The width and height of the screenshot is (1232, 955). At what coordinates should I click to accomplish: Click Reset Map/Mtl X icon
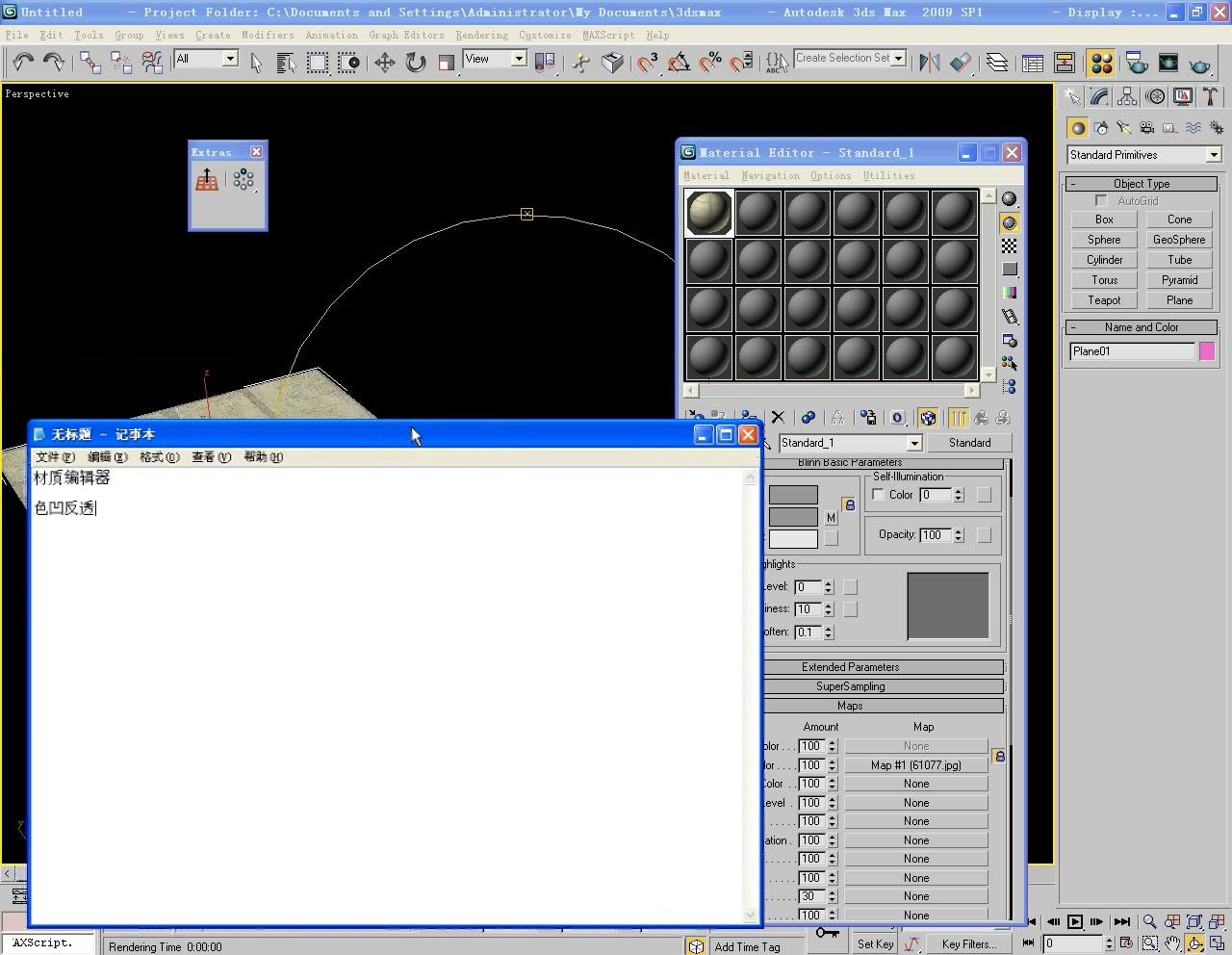tap(778, 418)
